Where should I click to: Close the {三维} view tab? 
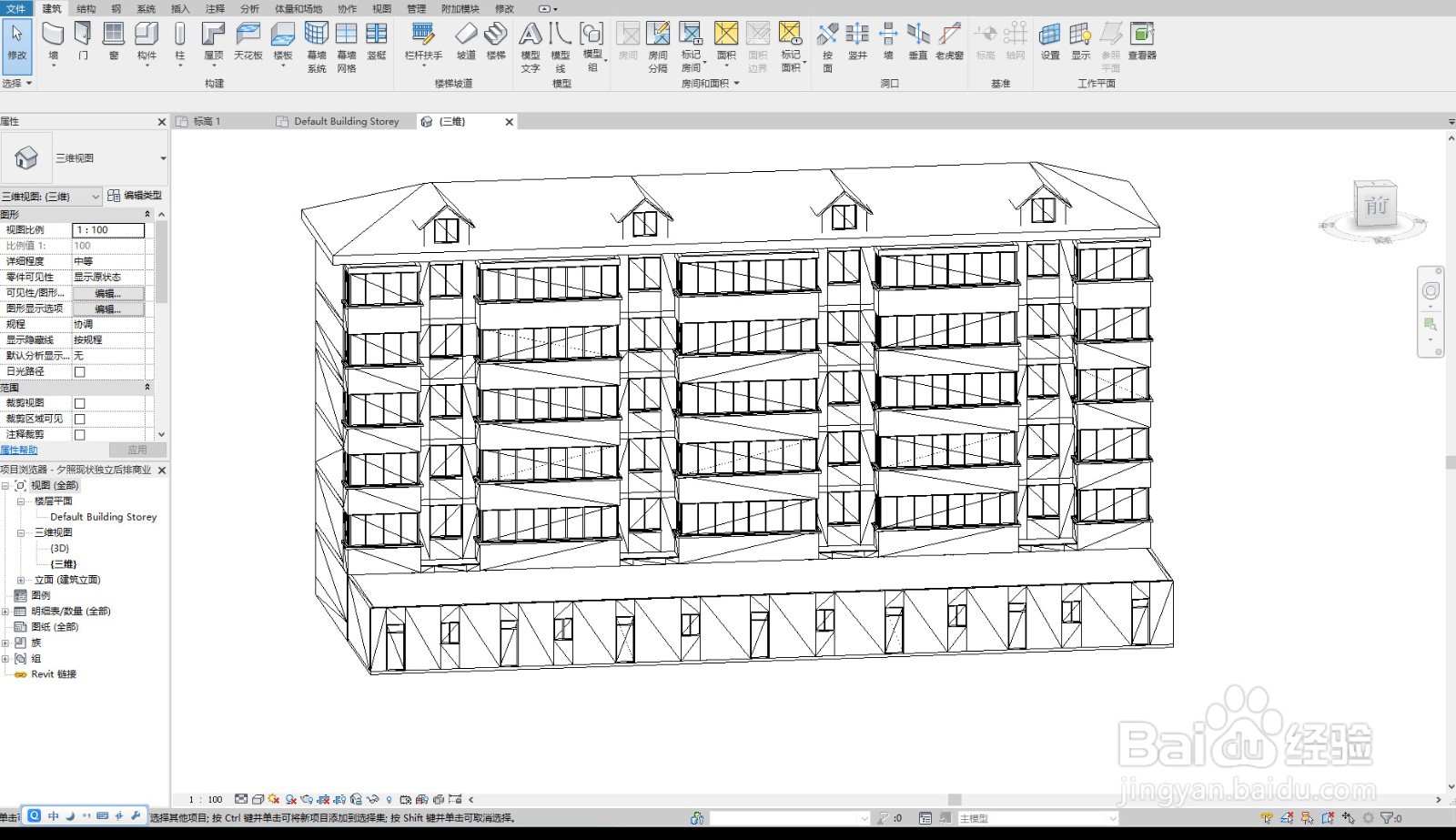[x=510, y=121]
